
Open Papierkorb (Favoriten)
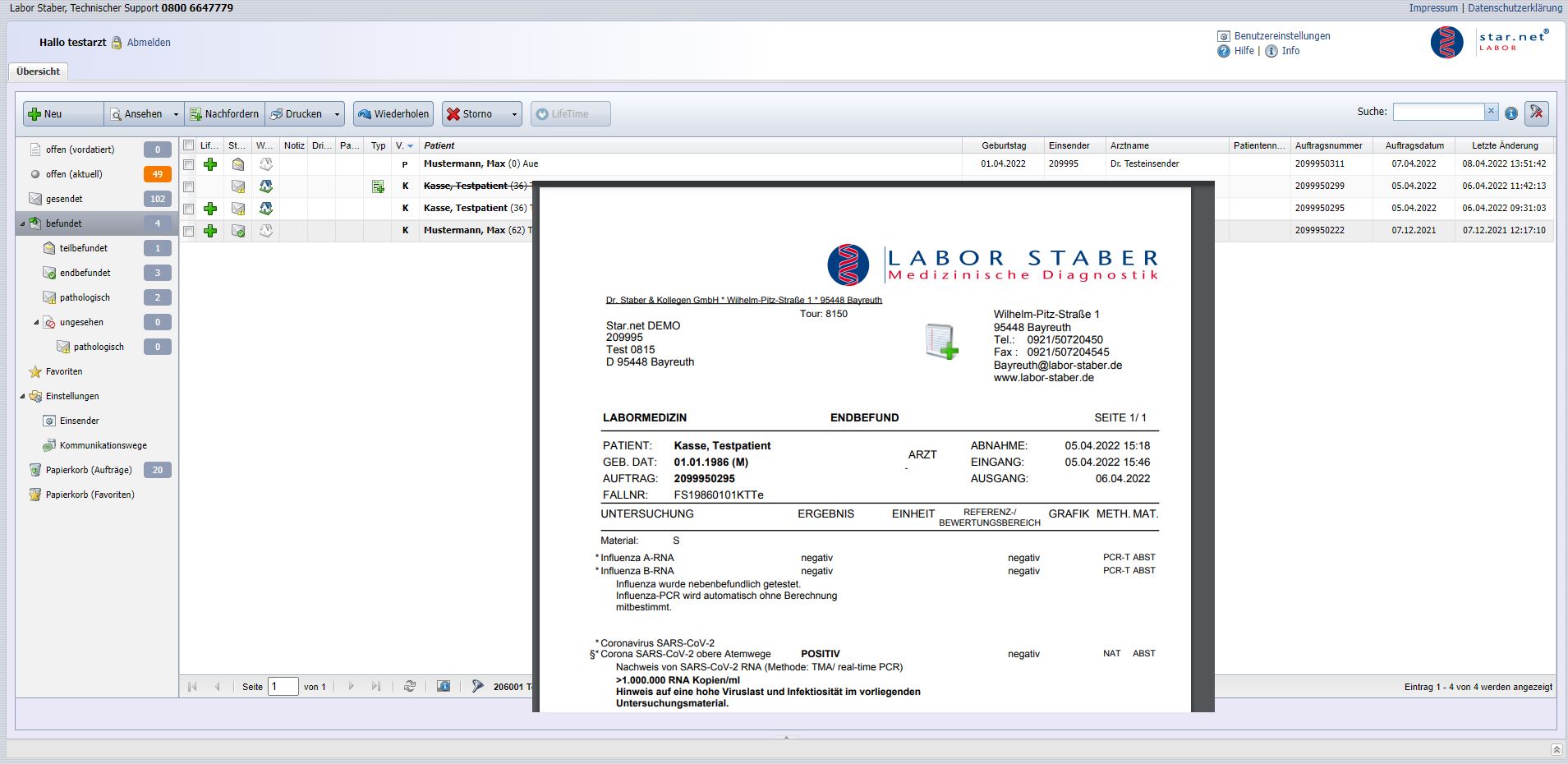pyautogui.click(x=90, y=495)
